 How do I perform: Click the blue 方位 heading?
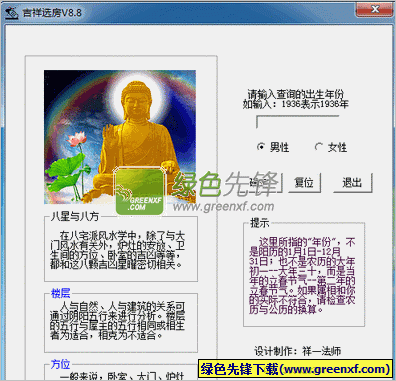60,364
